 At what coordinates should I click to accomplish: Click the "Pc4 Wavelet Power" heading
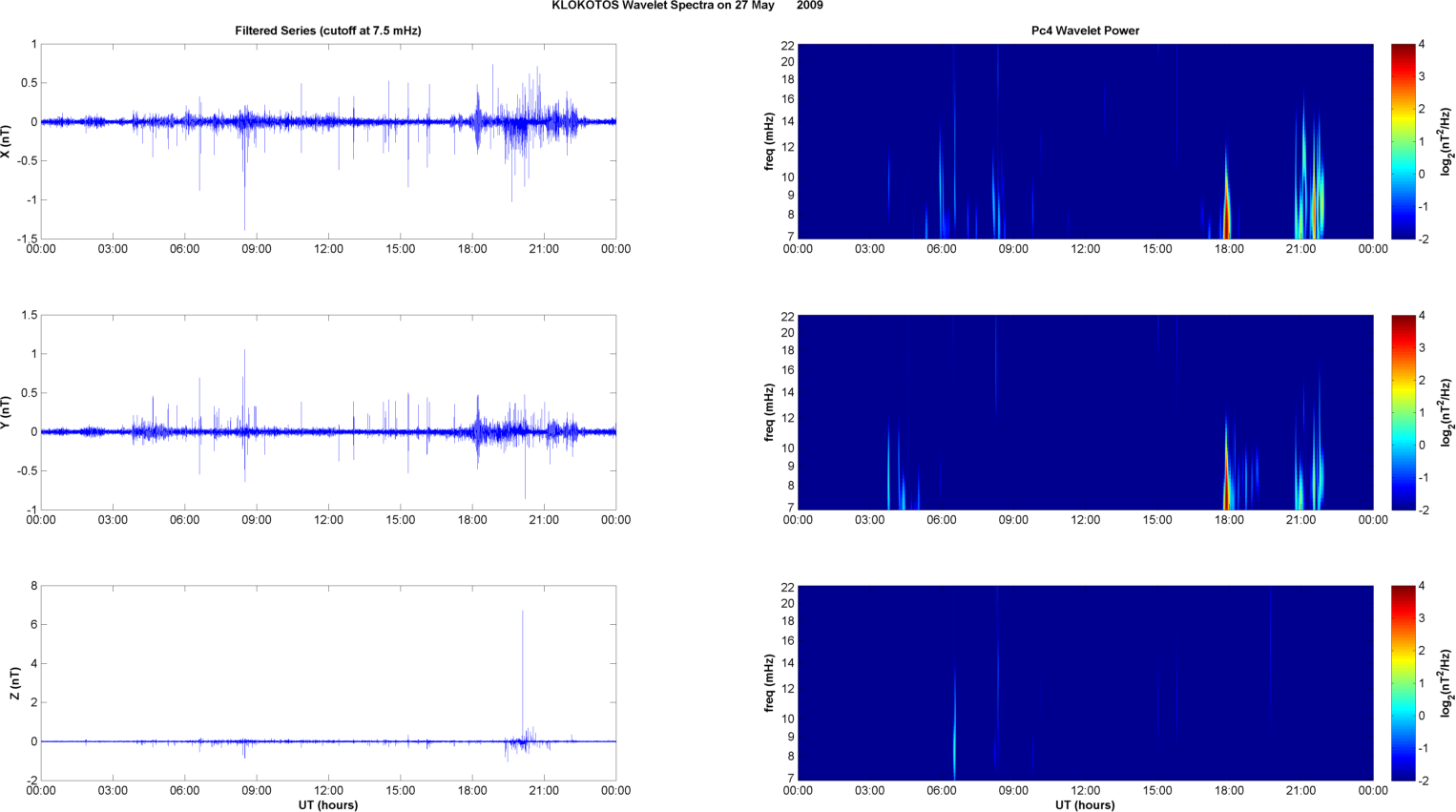point(1085,31)
